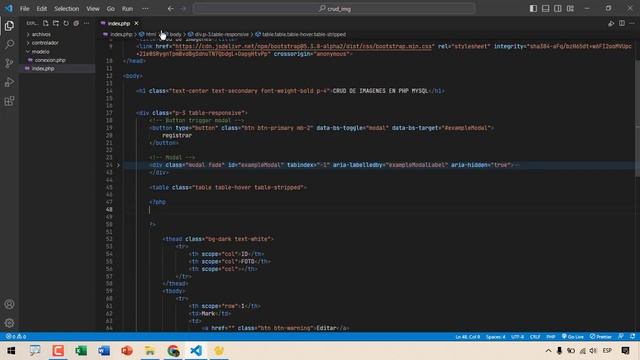Open editor more actions menu

[632, 23]
